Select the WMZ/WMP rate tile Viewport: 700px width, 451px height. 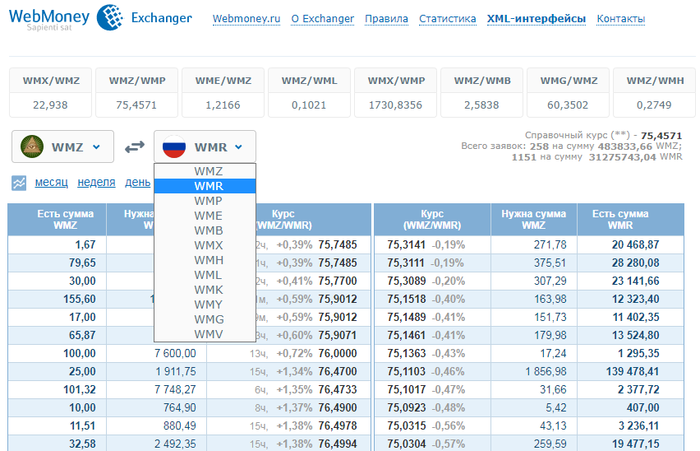pos(137,92)
